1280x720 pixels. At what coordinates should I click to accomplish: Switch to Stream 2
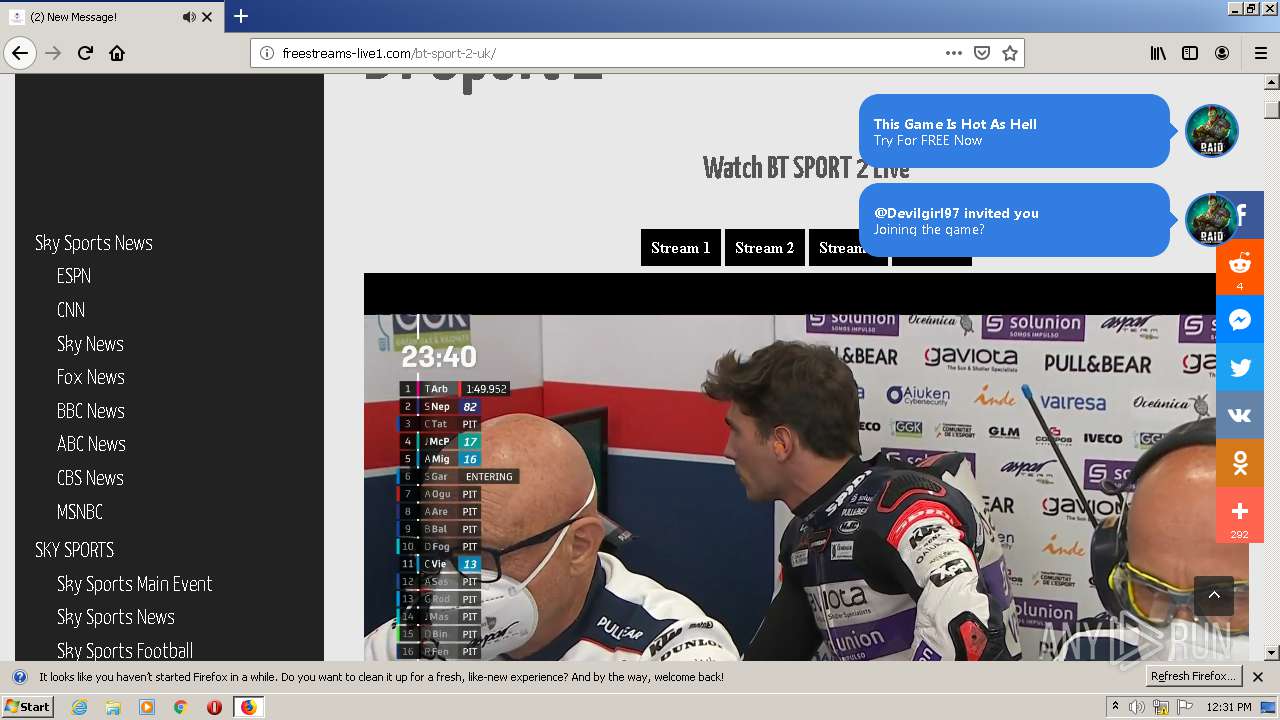click(x=764, y=248)
